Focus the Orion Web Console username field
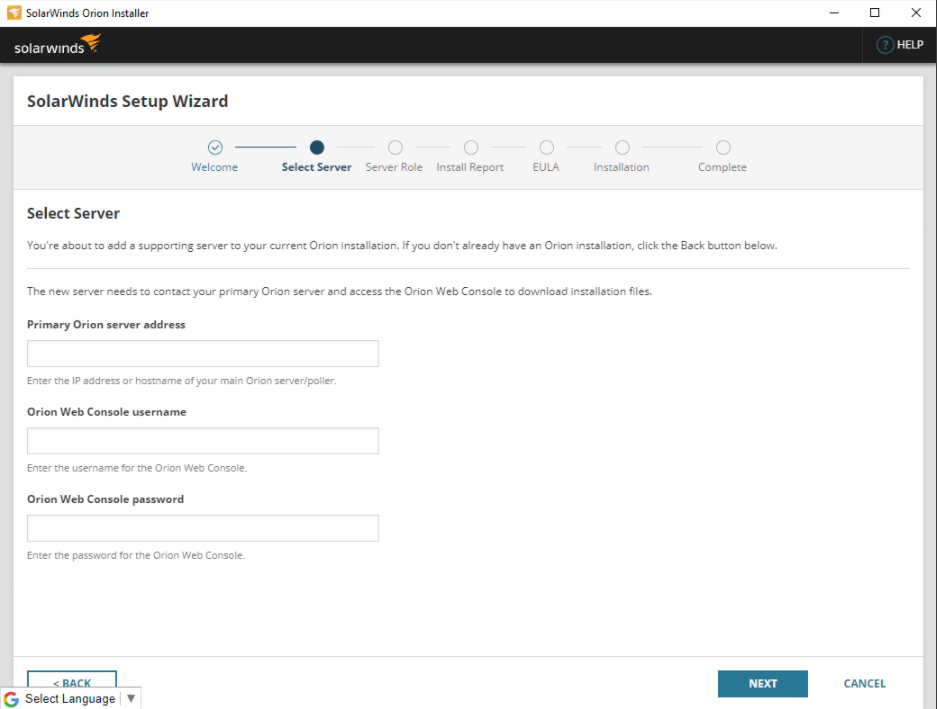Screen dimensions: 937x709 [x=203, y=441]
